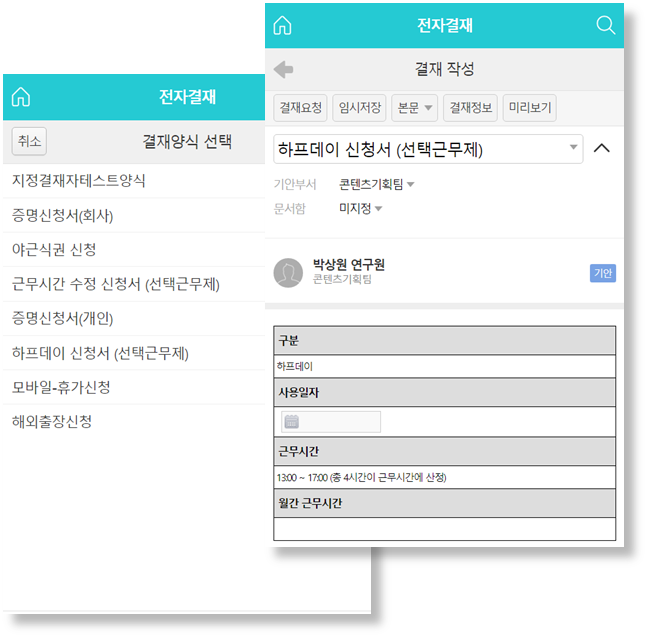Click 구분 table header

[x=445, y=340]
